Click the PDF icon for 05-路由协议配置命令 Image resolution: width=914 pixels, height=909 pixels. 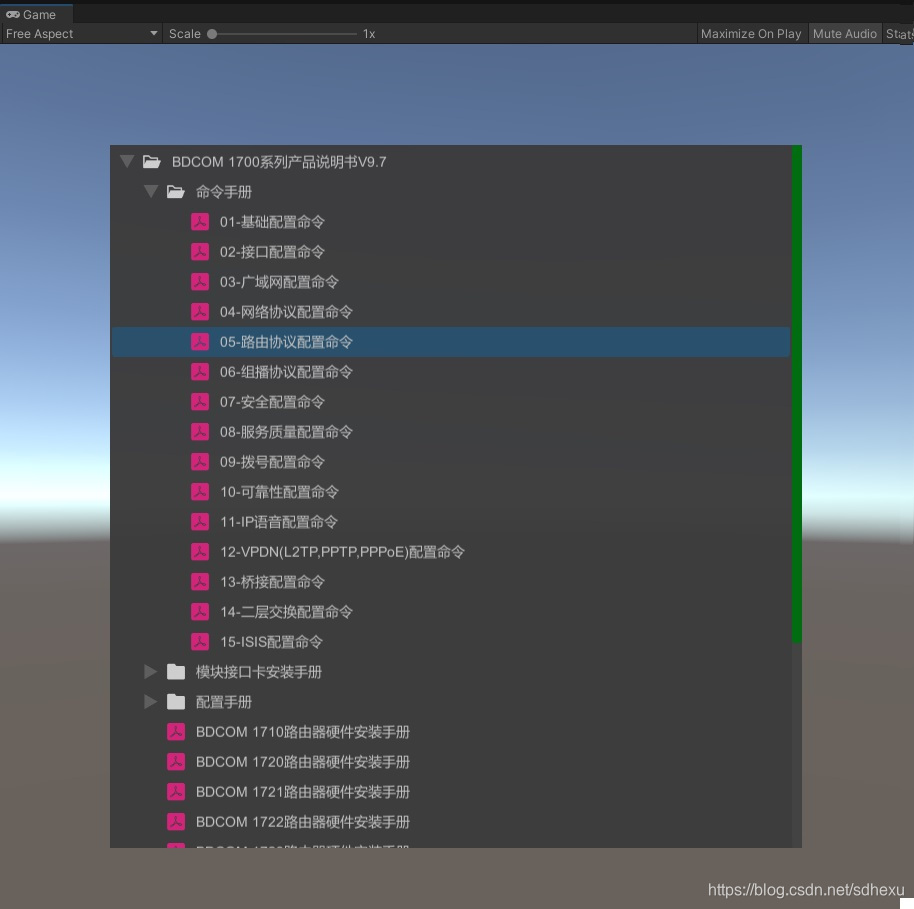200,342
